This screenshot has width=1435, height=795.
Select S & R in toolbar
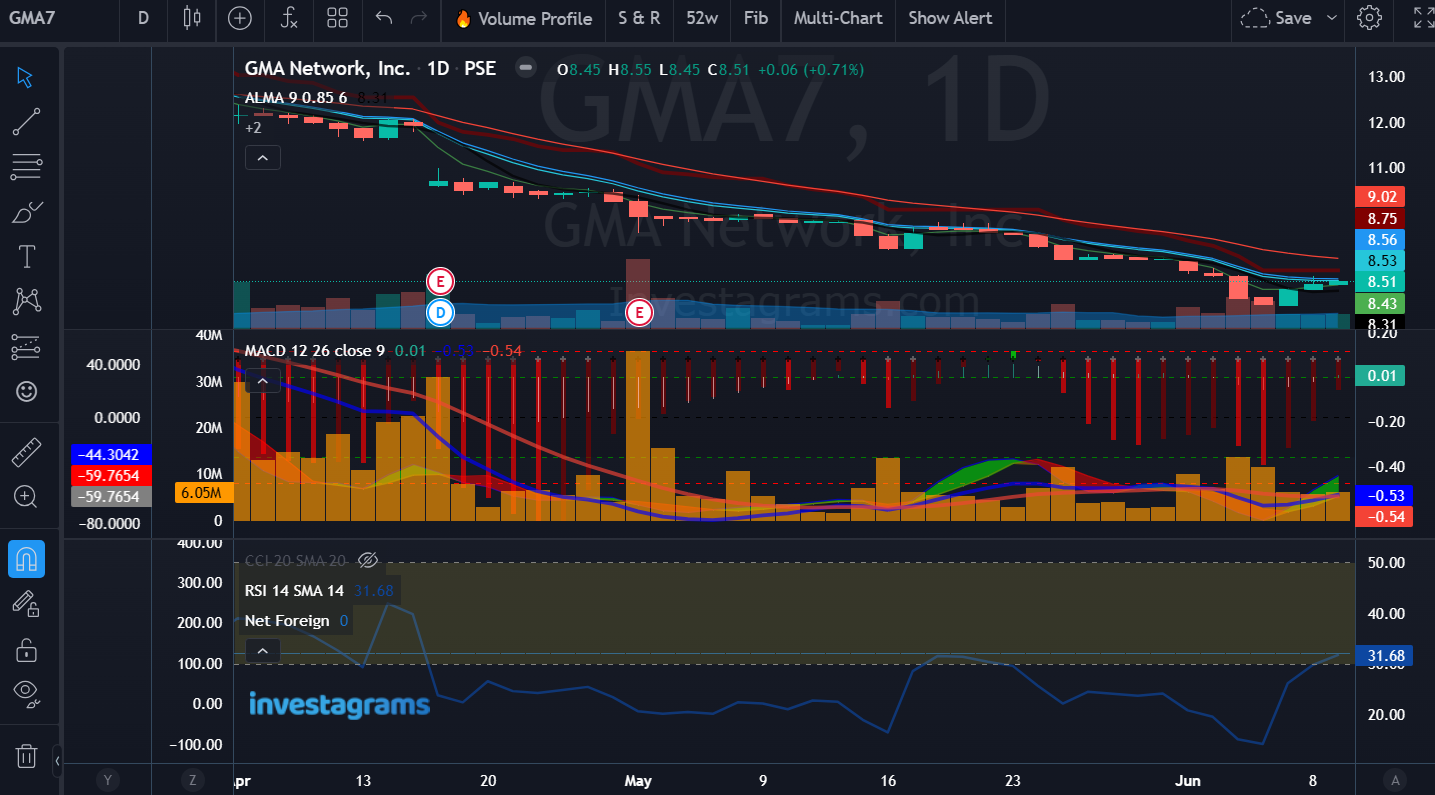639,18
